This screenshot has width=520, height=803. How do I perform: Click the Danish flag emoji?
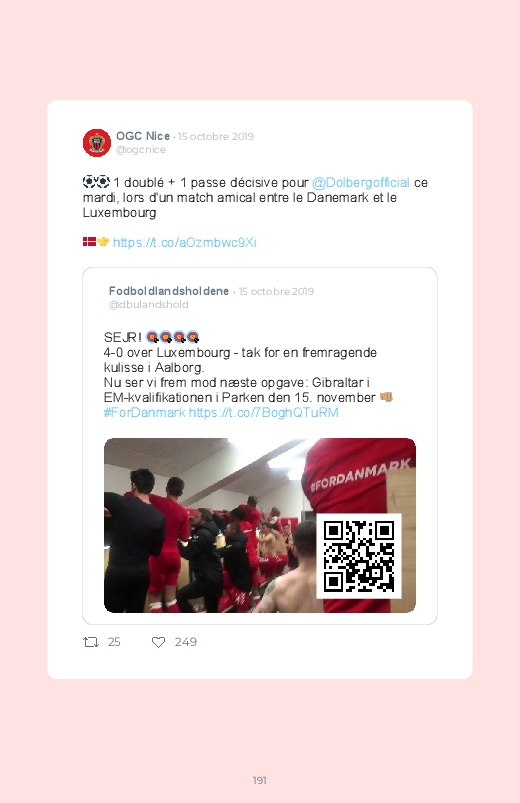tap(89, 242)
